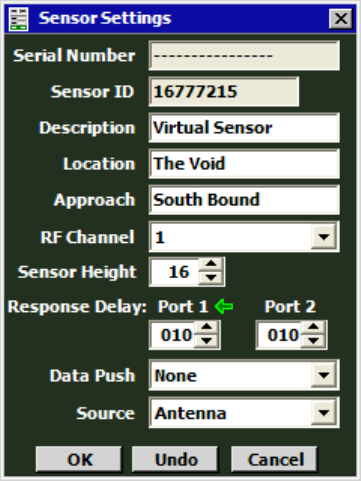Close the Sensor Settings window
361x481 pixels.
341,19
